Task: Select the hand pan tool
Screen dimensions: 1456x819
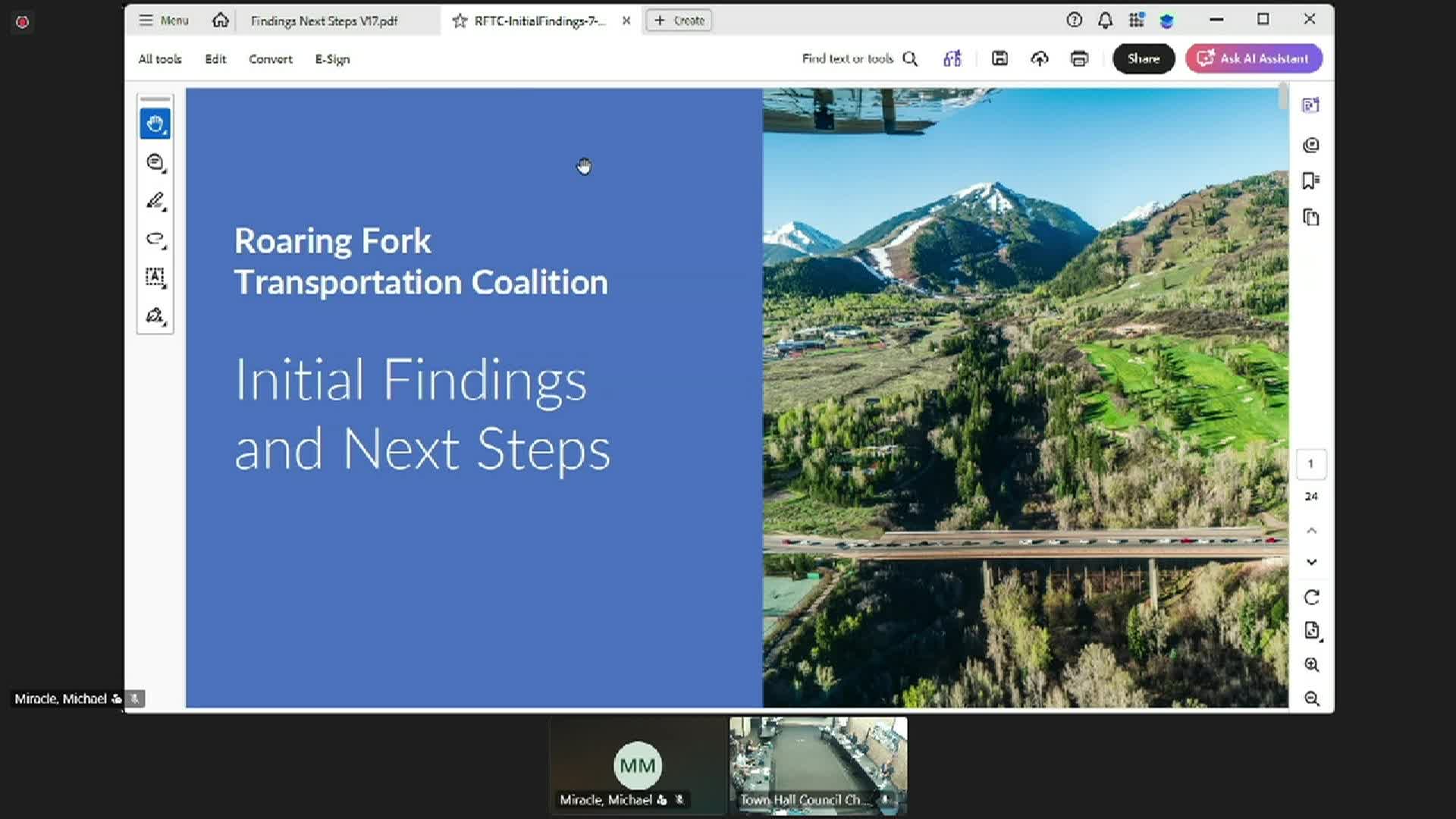Action: tap(155, 124)
